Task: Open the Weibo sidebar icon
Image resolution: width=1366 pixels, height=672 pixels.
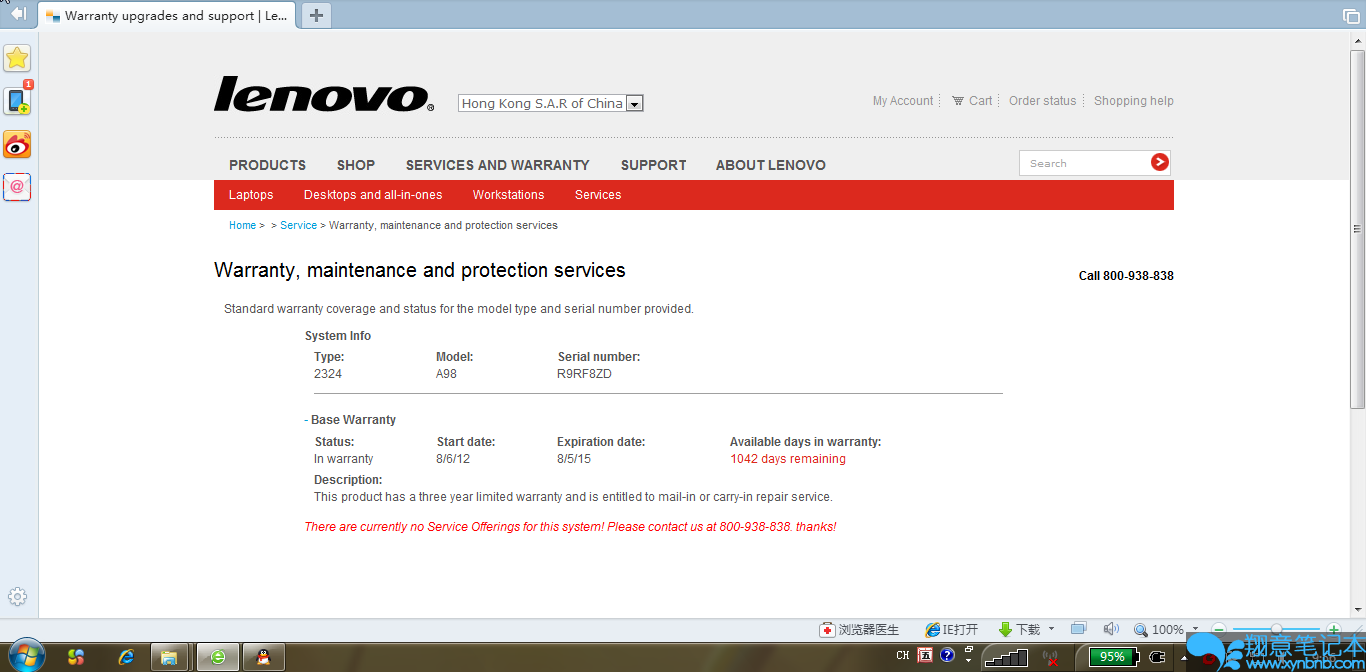Action: [17, 144]
